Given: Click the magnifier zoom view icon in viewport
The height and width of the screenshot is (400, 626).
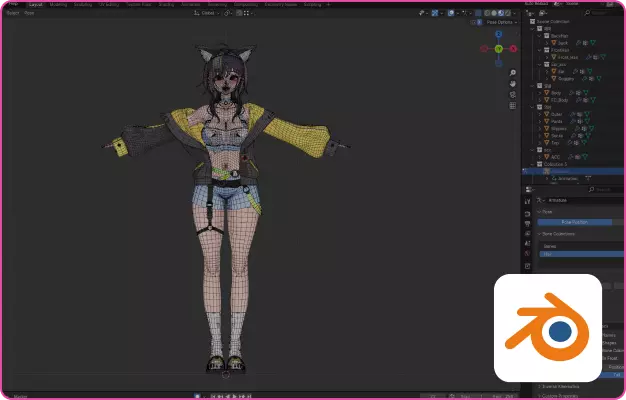Looking at the screenshot, I should 513,73.
